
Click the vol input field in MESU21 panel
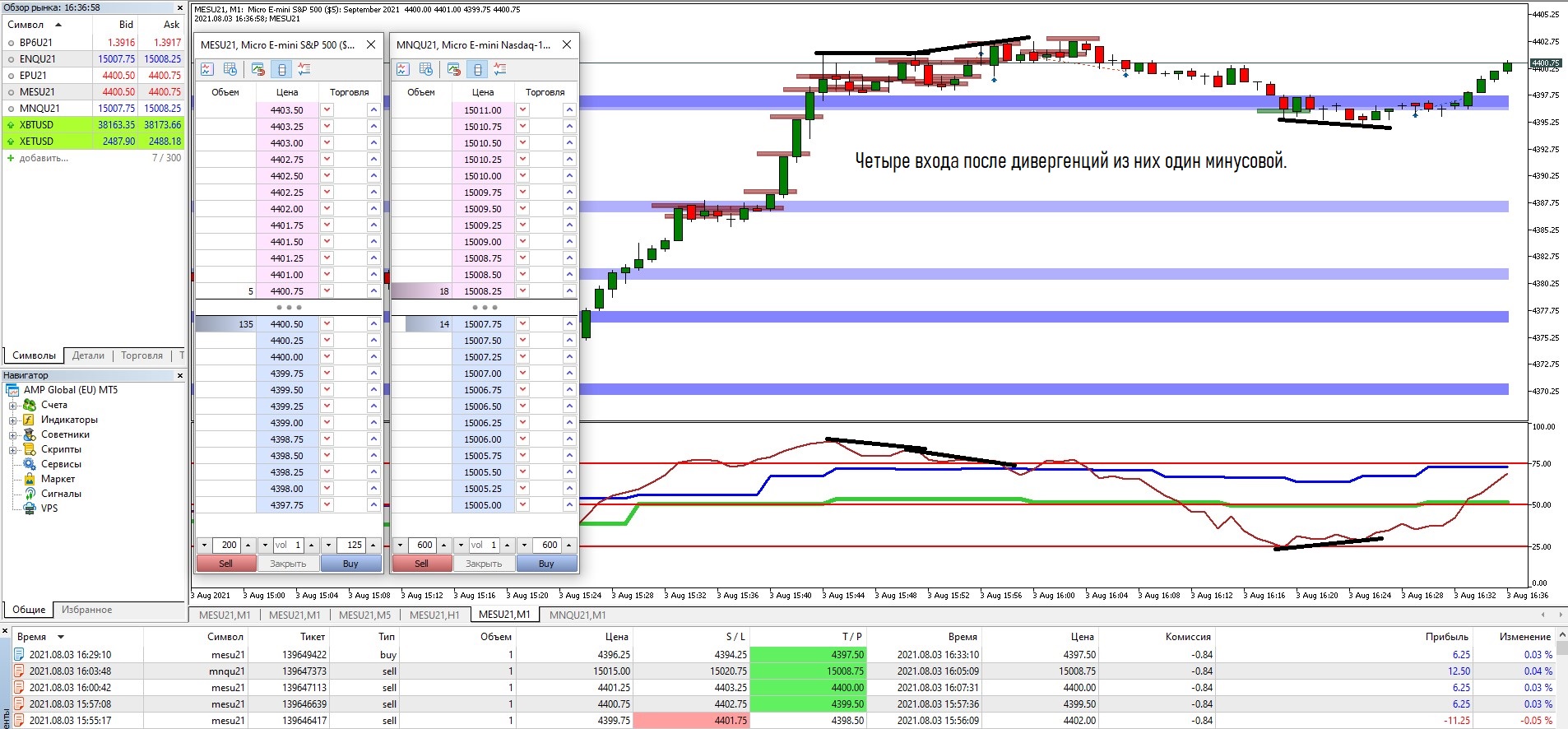coord(288,546)
